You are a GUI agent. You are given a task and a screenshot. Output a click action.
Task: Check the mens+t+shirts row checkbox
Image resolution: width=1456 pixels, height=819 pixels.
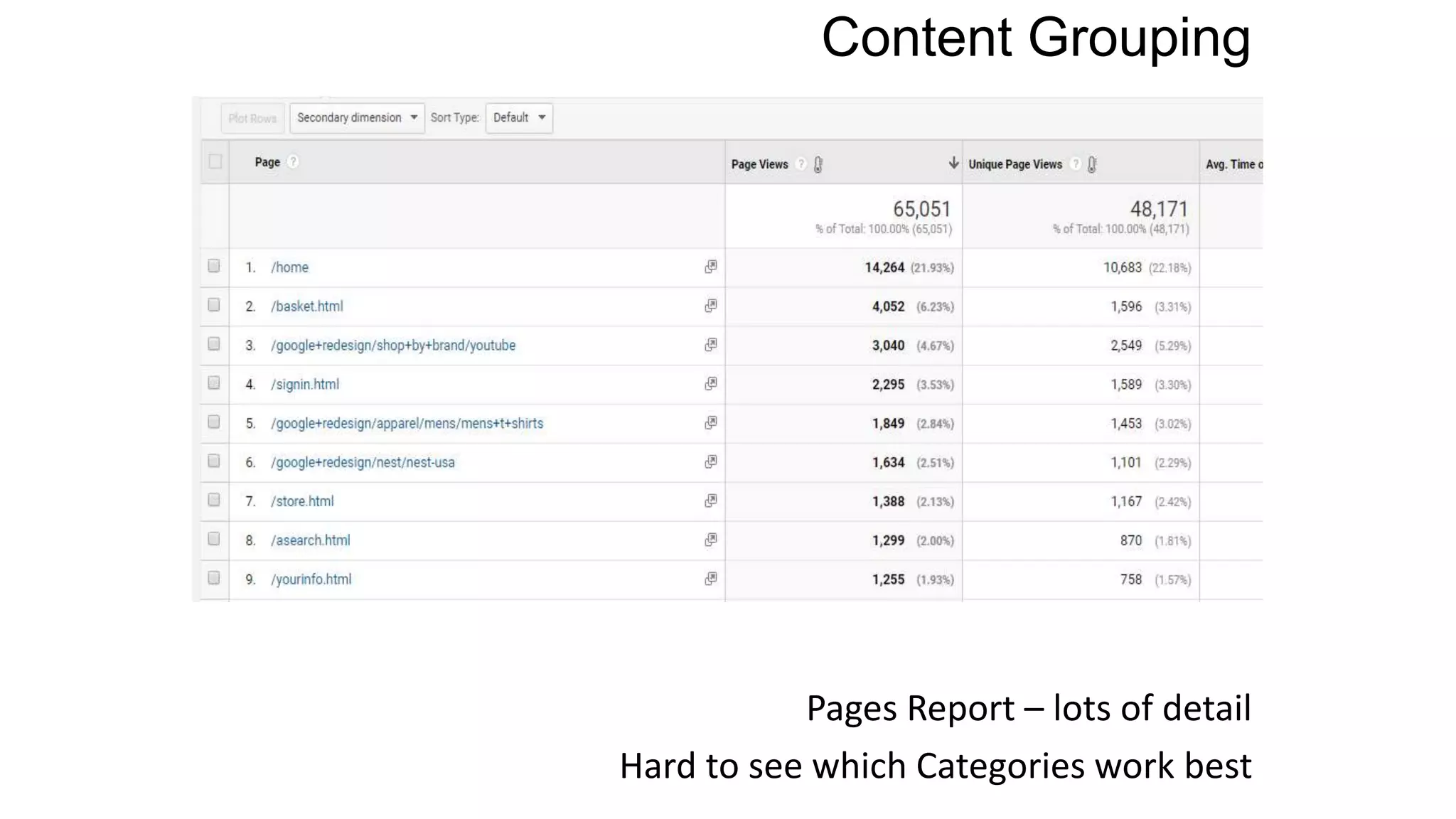coord(214,422)
